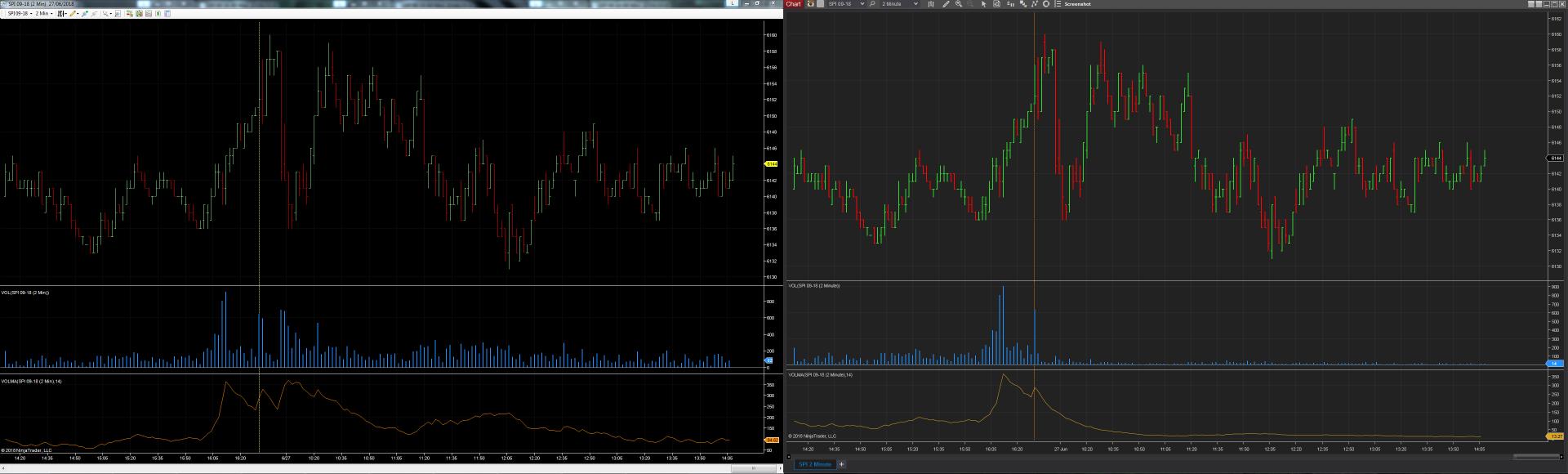The height and width of the screenshot is (474, 1568).
Task: Open indicators via zigzag icon in right chart
Action: tap(1035, 4)
